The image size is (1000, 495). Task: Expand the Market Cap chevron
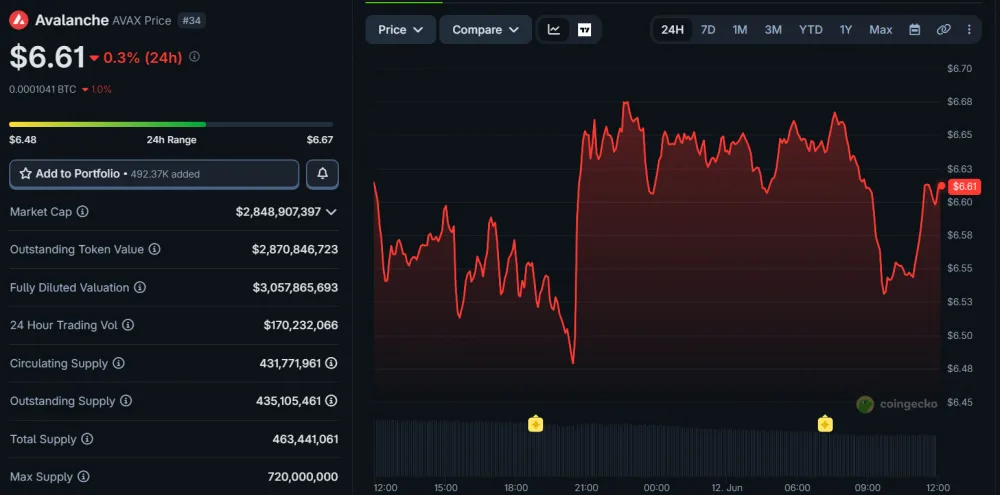click(331, 212)
